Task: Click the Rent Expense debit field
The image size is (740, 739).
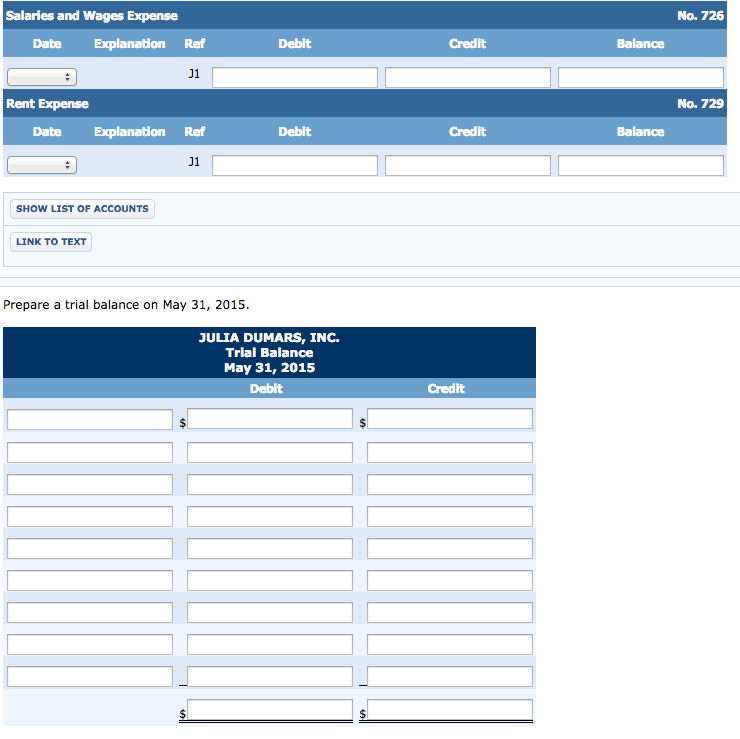Action: 295,166
